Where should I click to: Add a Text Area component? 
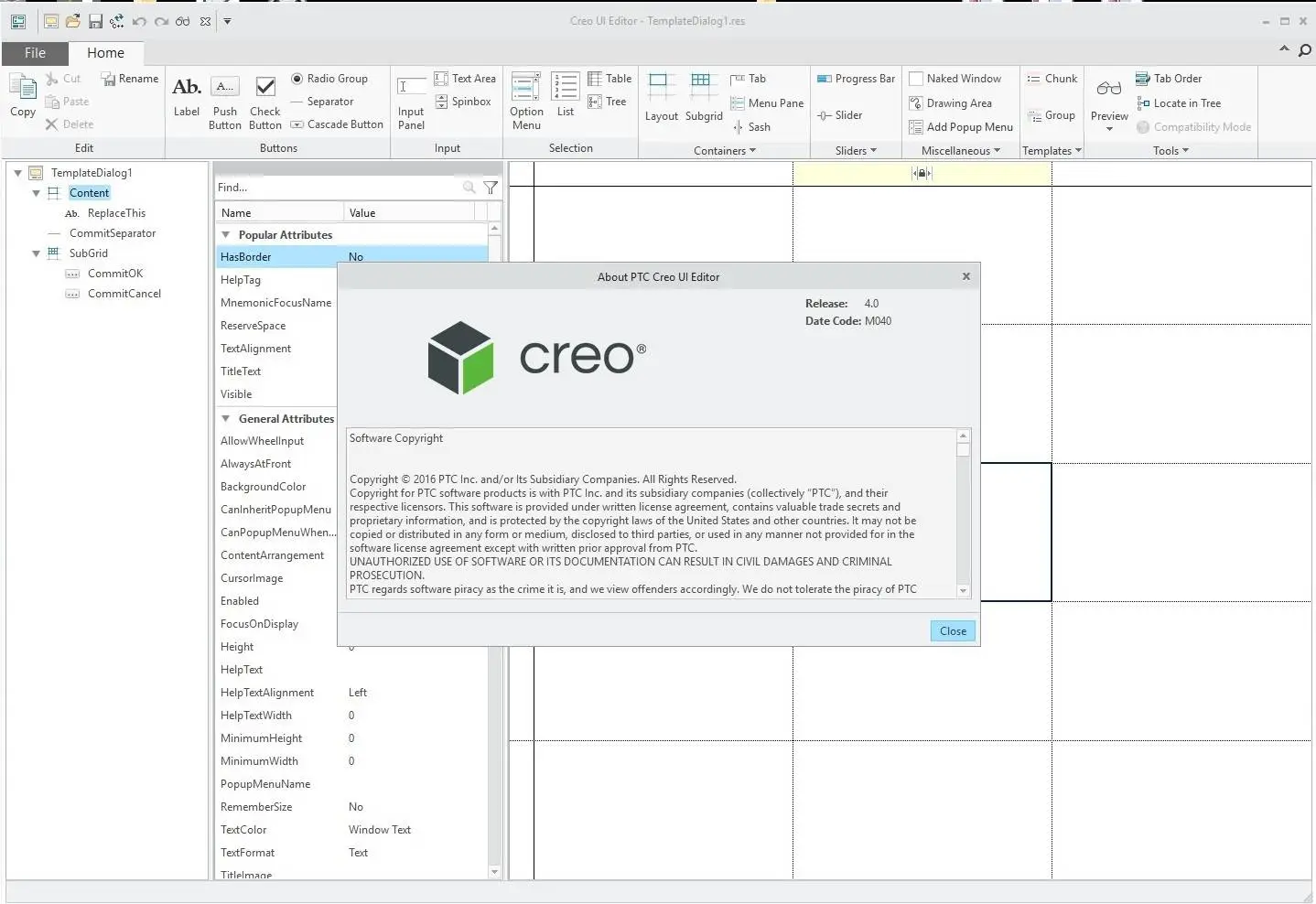click(x=465, y=79)
